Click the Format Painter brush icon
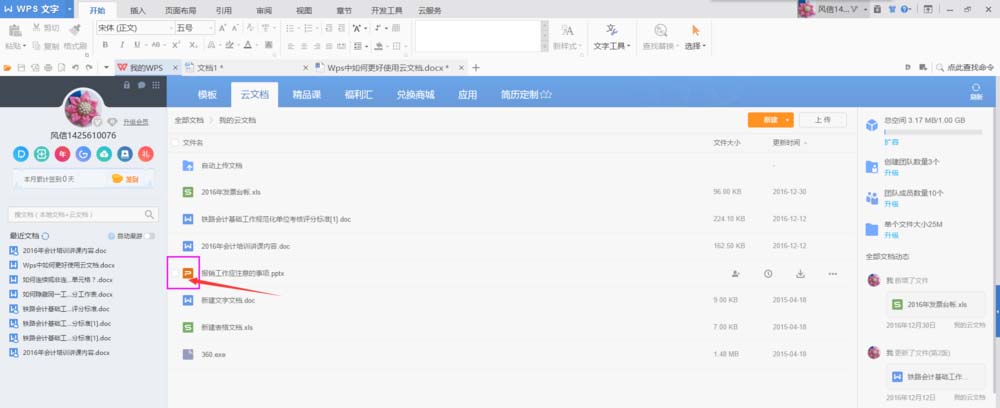The image size is (1000, 408). click(x=75, y=29)
